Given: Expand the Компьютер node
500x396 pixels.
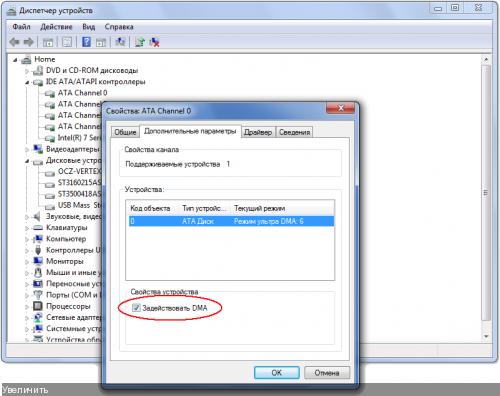Looking at the screenshot, I should point(27,239).
